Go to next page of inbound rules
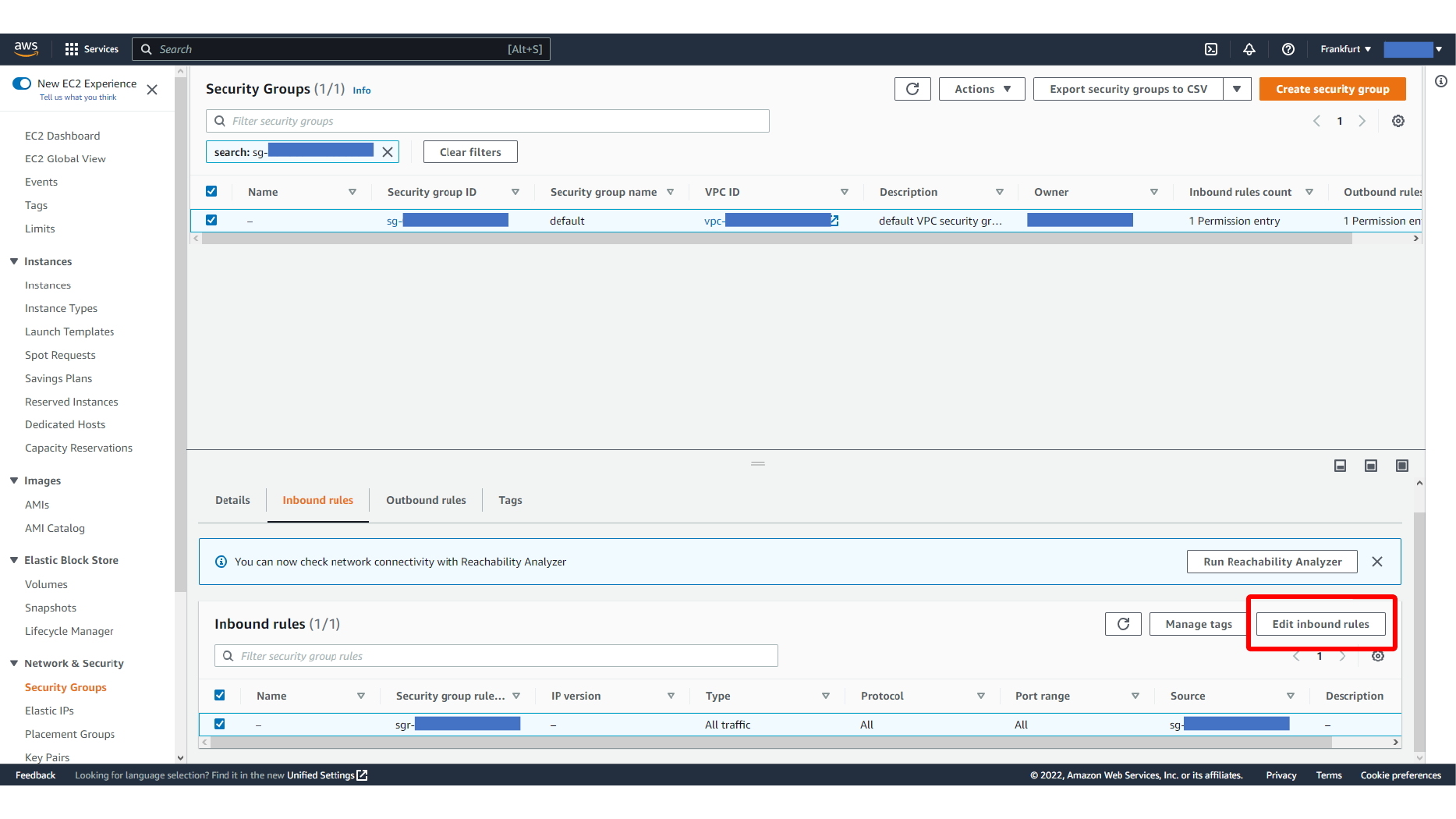Viewport: 1456px width, 819px height. click(1342, 656)
